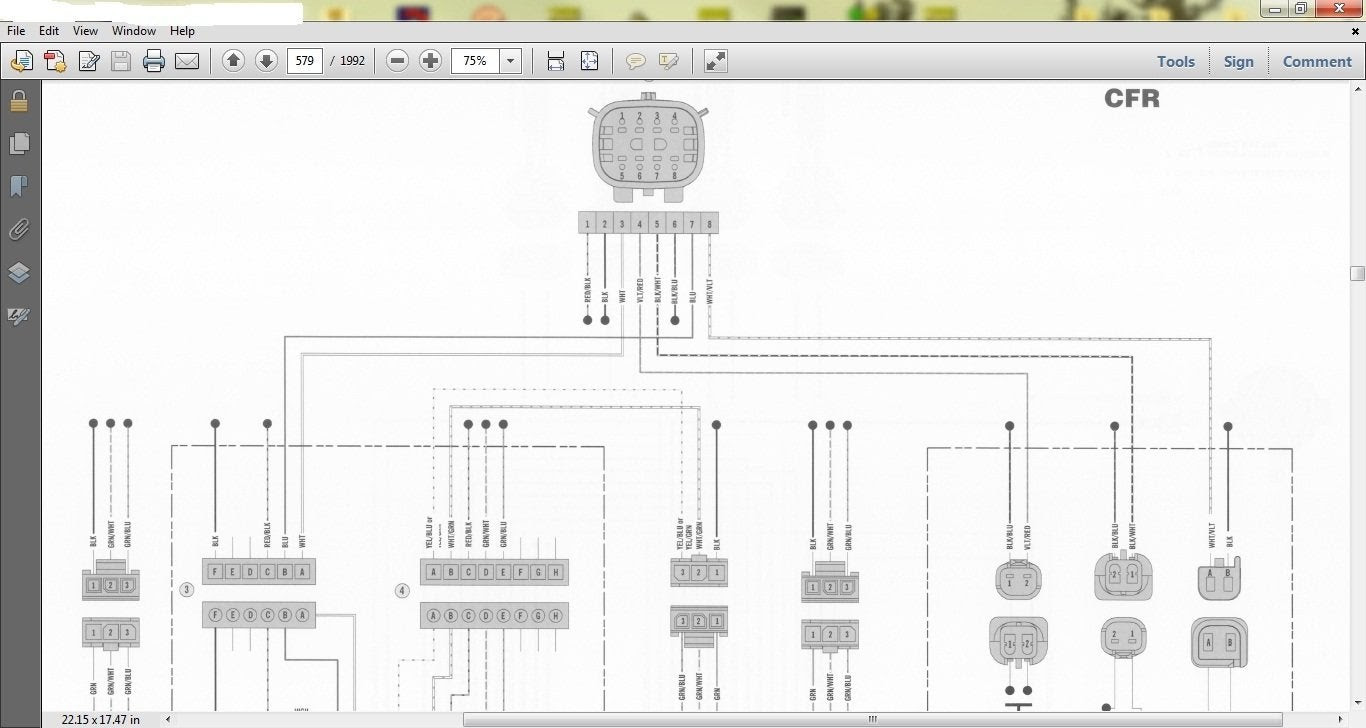The height and width of the screenshot is (728, 1366).
Task: Click the page number input field
Action: point(304,61)
